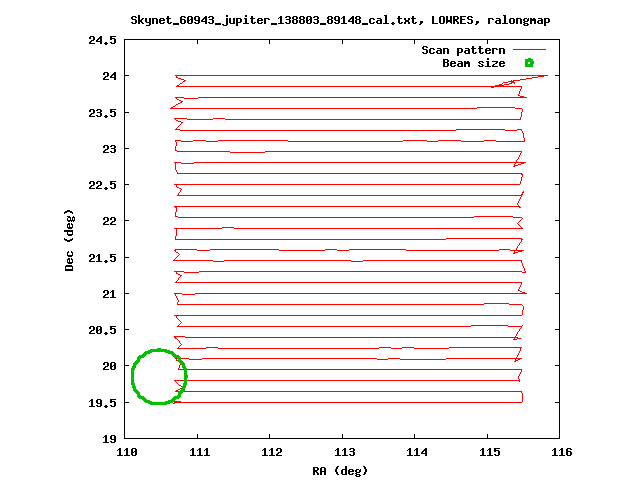Screen dimensions: 640x480
Task: Click the 'Scan pattern' legend label
Action: tap(463, 50)
